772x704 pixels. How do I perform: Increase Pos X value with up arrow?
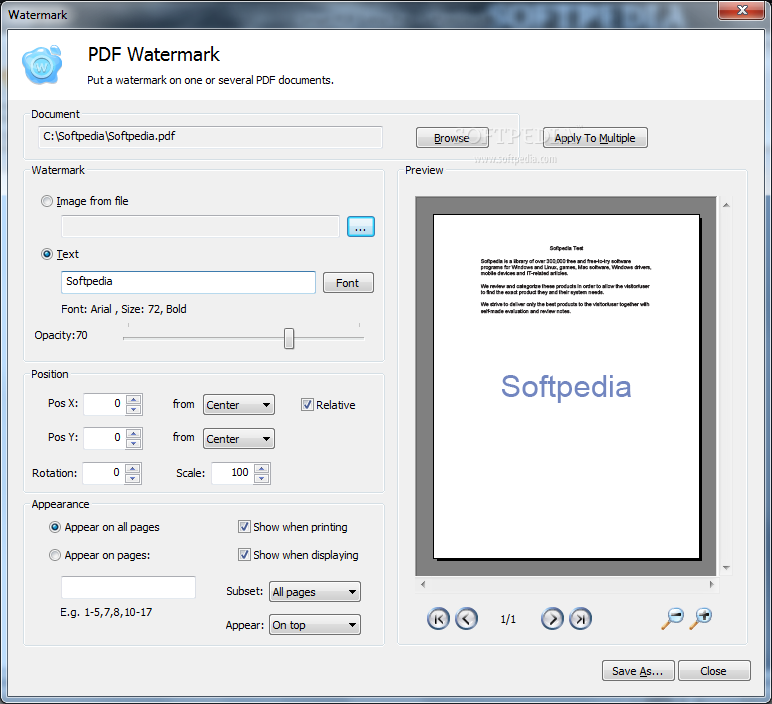[134, 399]
